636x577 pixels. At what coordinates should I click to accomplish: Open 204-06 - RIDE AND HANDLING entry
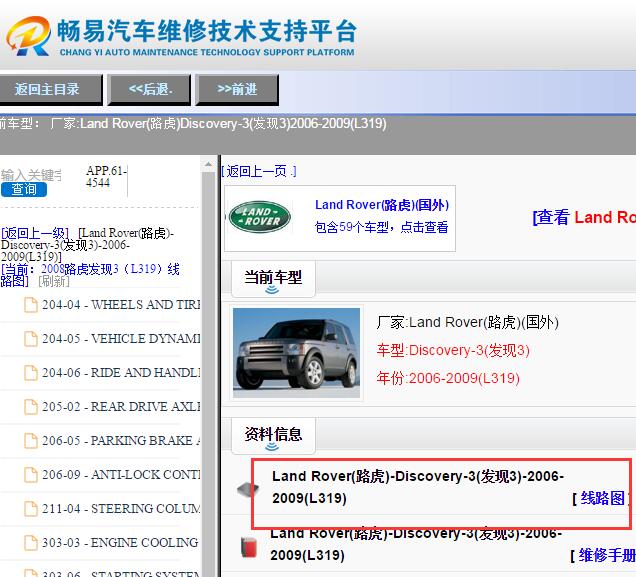click(121, 373)
